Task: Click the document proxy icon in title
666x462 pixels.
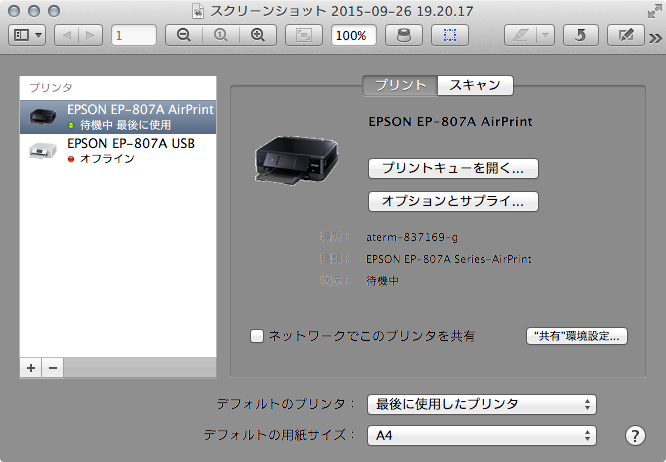Action: click(198, 11)
